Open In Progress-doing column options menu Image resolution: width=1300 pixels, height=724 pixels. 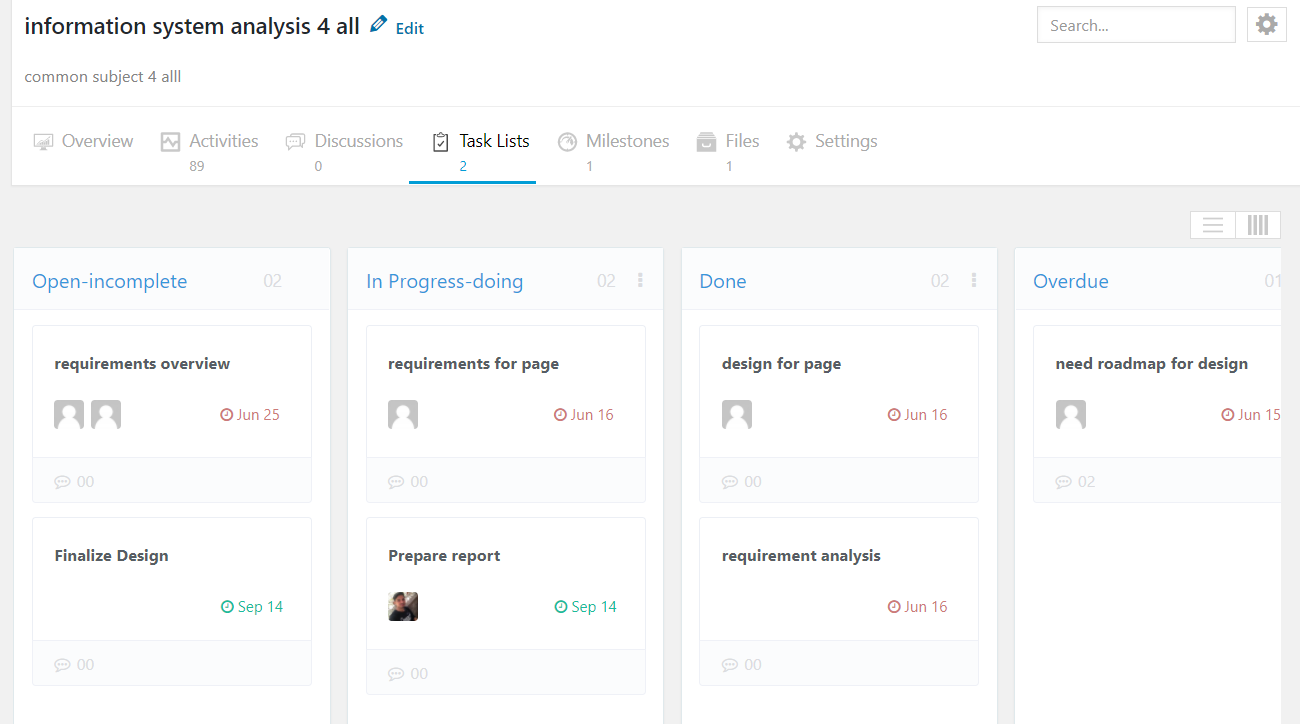[x=640, y=281]
